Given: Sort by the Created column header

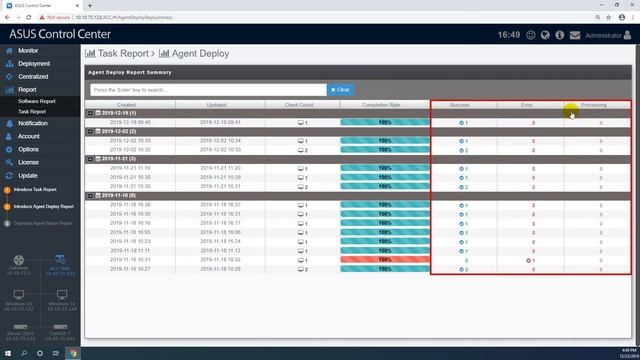Looking at the screenshot, I should (126, 105).
